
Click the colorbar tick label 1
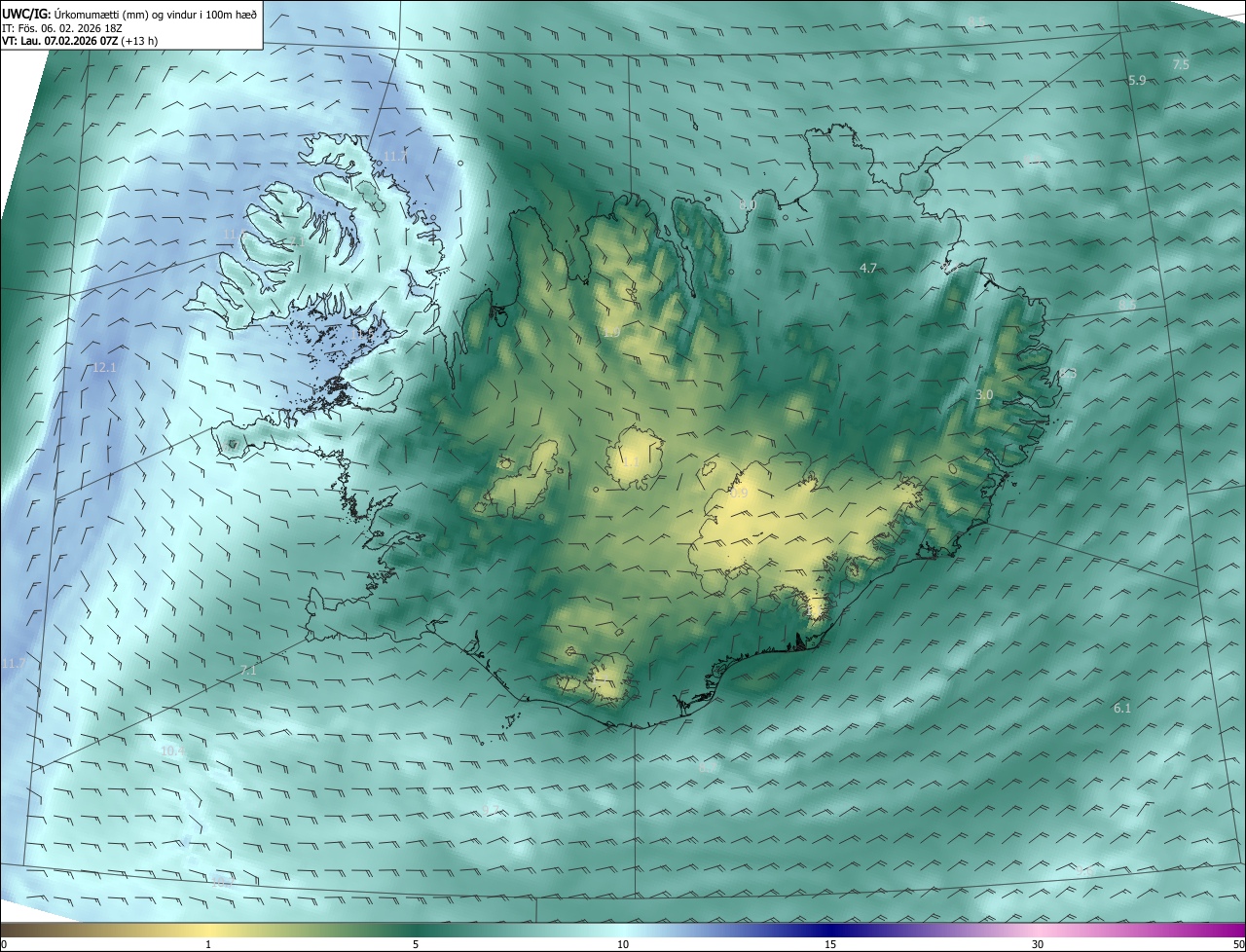click(x=208, y=944)
